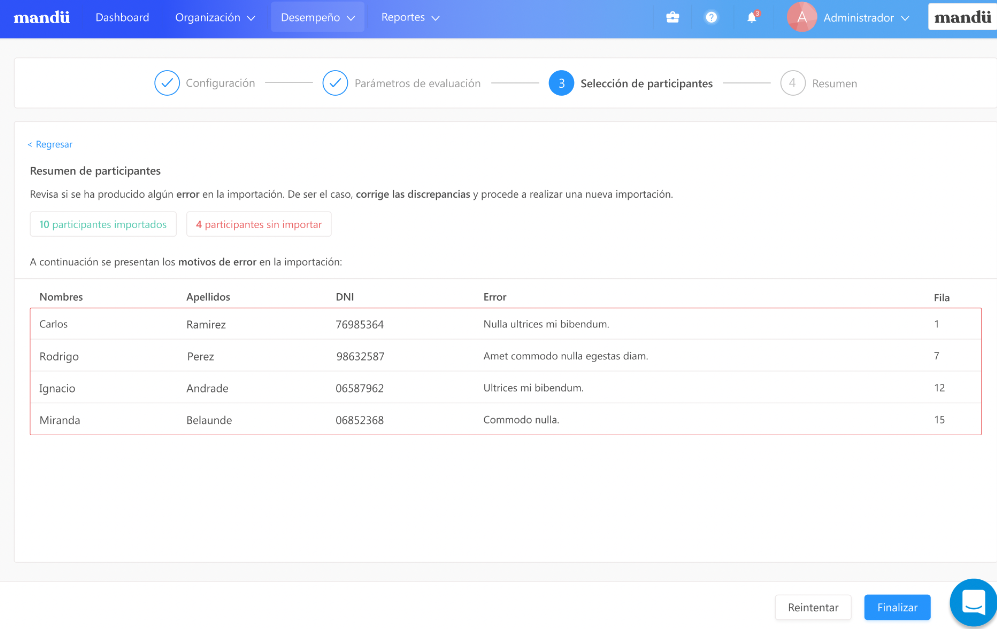
Task: Click error 'Amet commodo nulla egestas diam.'
Action: pyautogui.click(x=566, y=356)
